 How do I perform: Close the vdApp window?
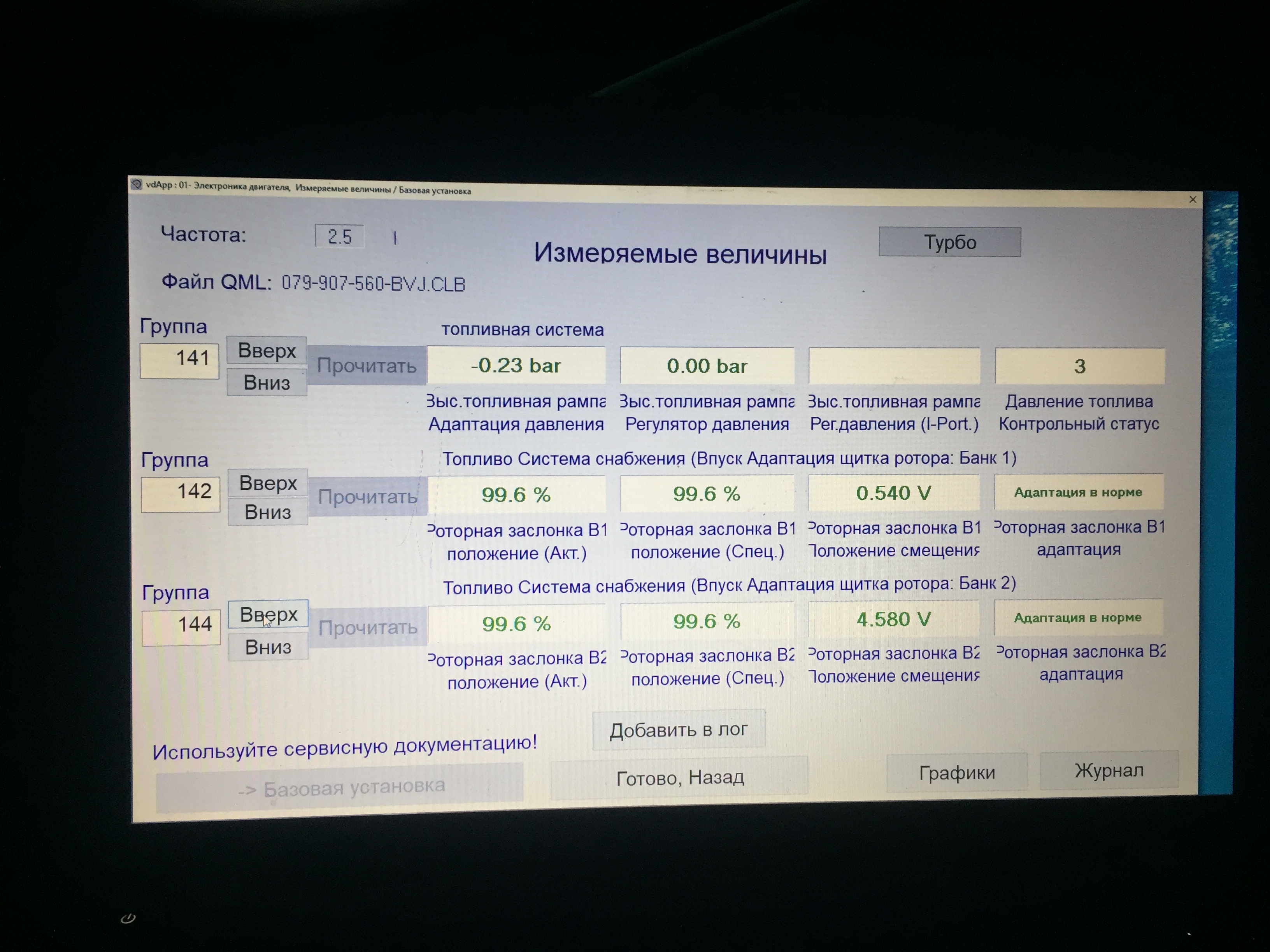1193,199
